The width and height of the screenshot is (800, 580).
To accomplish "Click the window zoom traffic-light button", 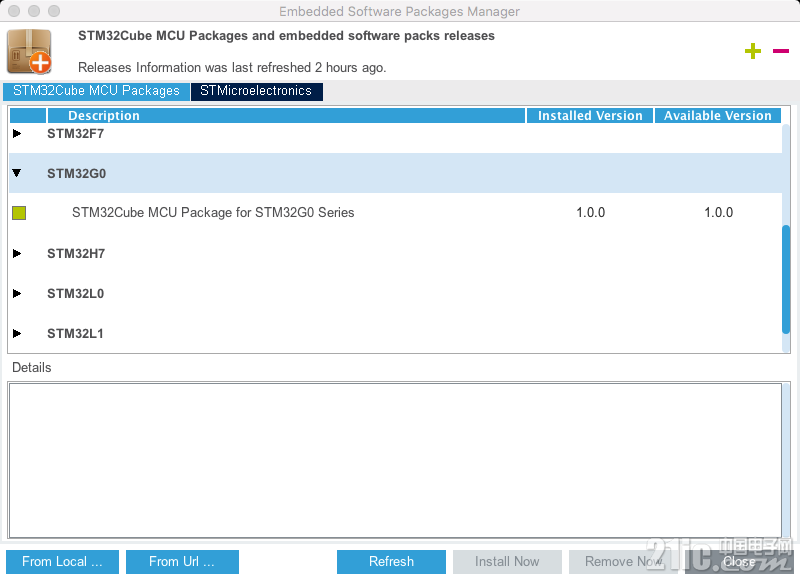I will [x=54, y=11].
